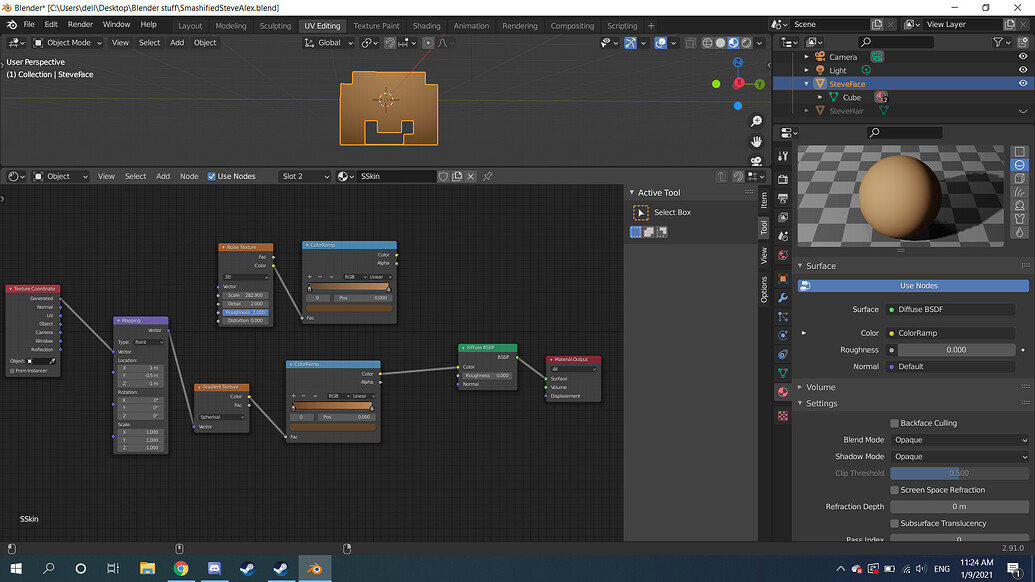Select flat plane preview shape icon
Viewport: 1035px width, 582px height.
(1020, 152)
